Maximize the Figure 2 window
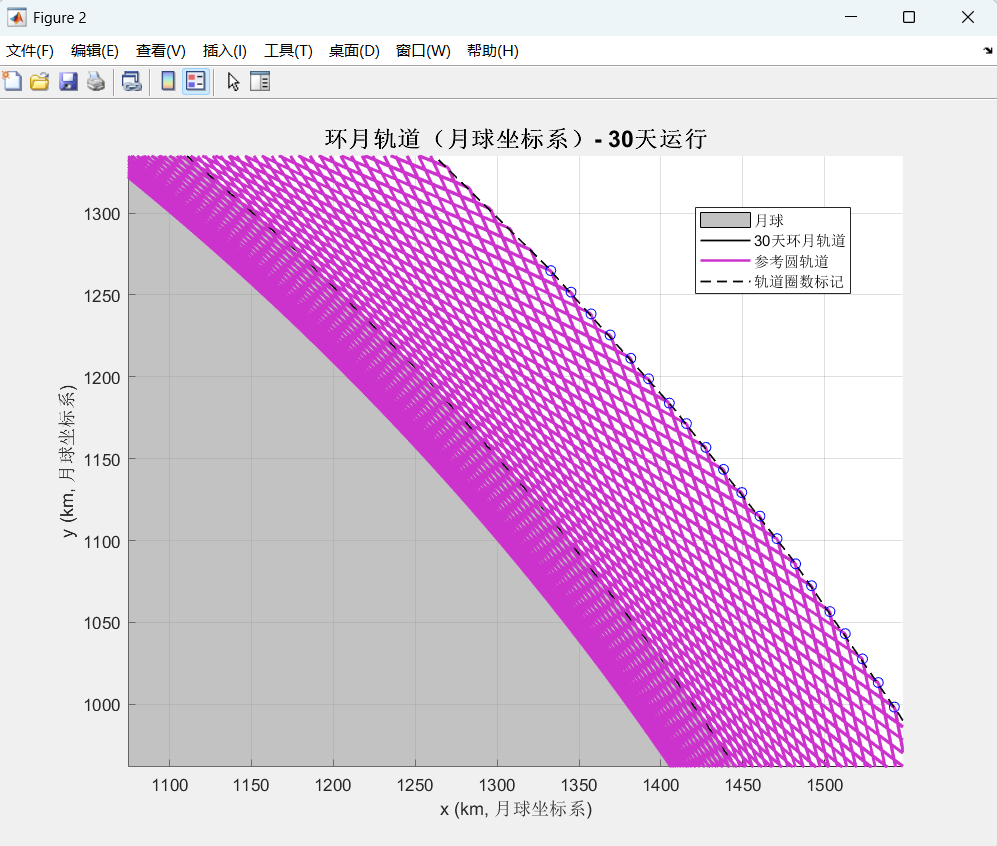Image resolution: width=997 pixels, height=846 pixels. tap(909, 17)
